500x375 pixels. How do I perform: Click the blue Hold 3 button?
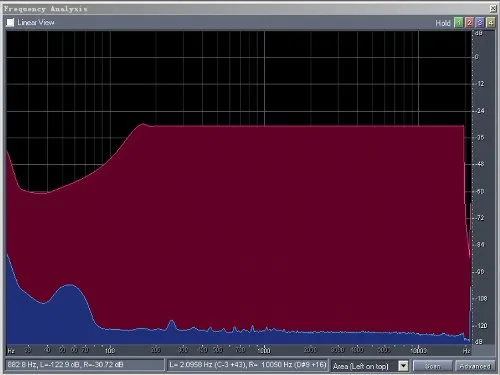[x=480, y=23]
